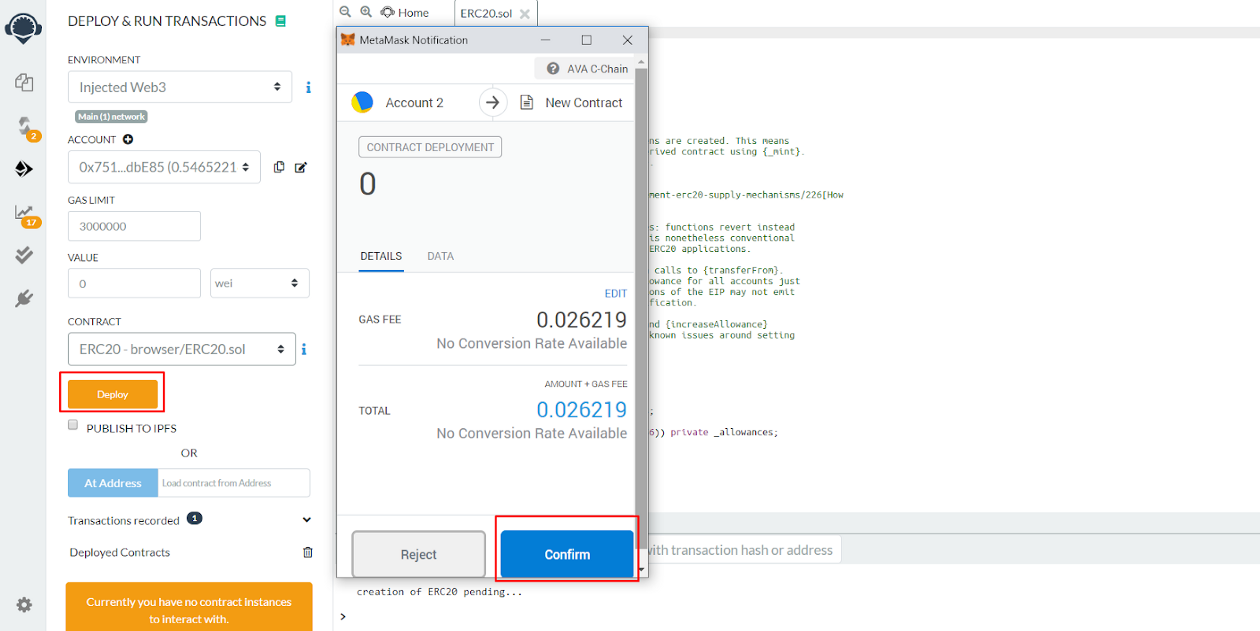Click EDIT link for the gas fee

pyautogui.click(x=615, y=293)
